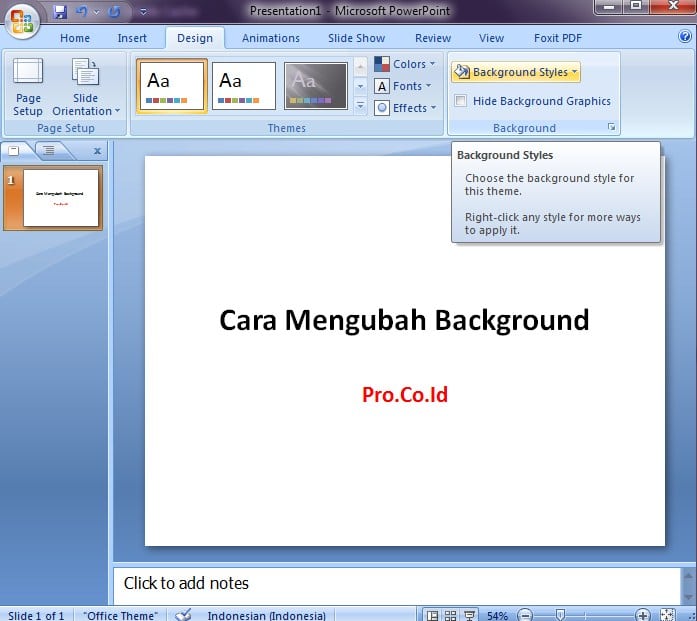Change language 'Indonesian (Indonesia)' in status bar
Image resolution: width=697 pixels, height=621 pixels.
(x=266, y=615)
